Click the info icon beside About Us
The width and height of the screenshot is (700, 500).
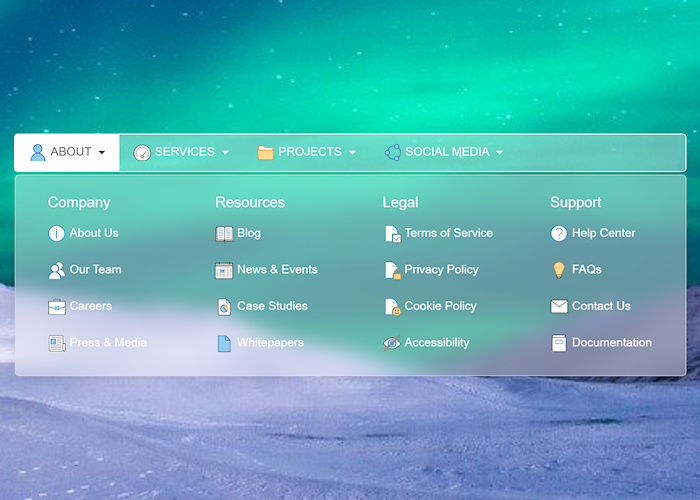56,233
